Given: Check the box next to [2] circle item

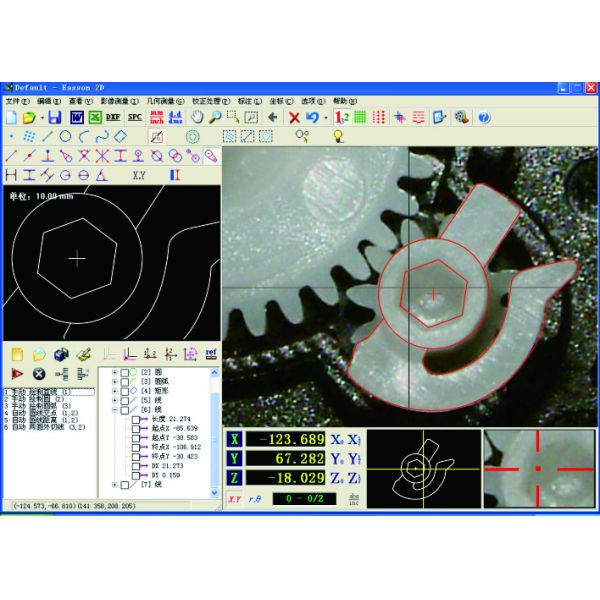Looking at the screenshot, I should (x=124, y=373).
